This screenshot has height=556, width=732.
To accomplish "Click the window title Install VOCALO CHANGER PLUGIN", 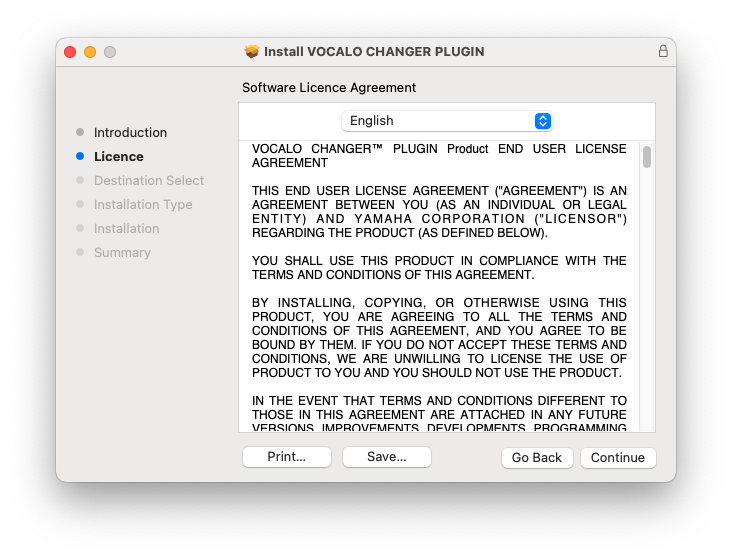I will coord(374,51).
